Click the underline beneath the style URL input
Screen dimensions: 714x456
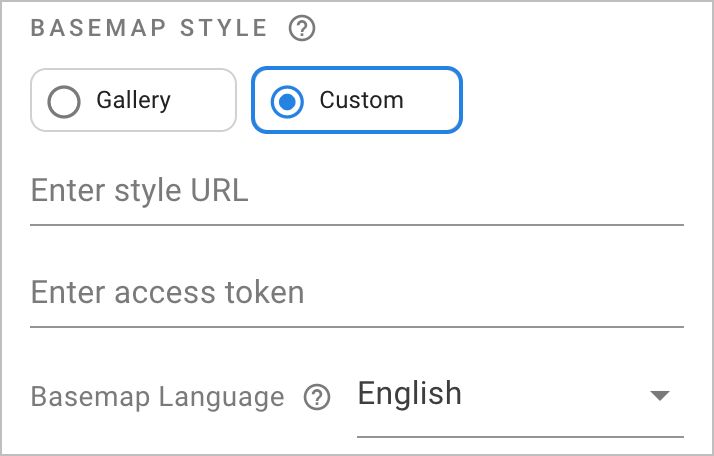coord(357,224)
